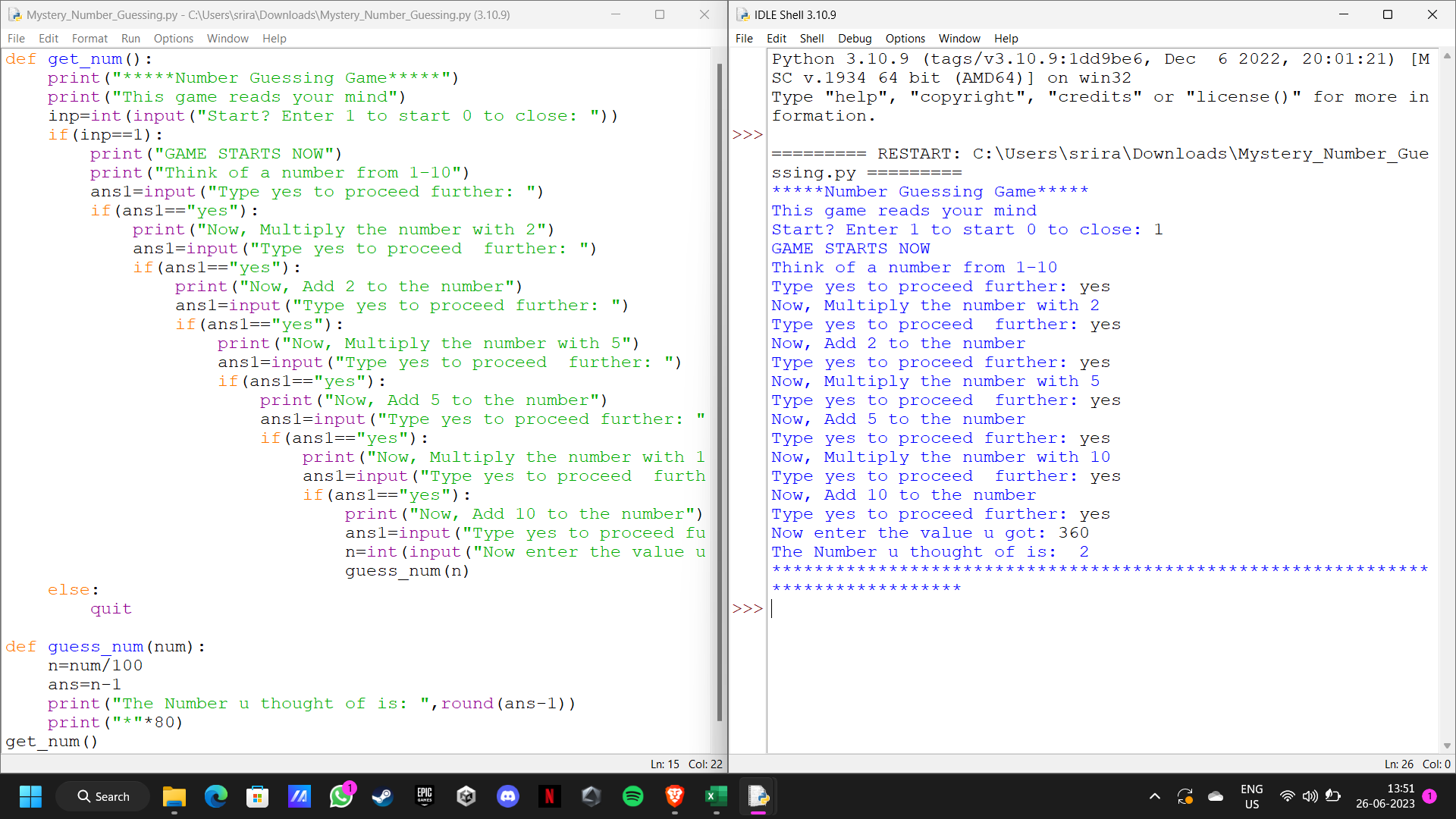Open Microsoft Edge from the taskbar

216,796
